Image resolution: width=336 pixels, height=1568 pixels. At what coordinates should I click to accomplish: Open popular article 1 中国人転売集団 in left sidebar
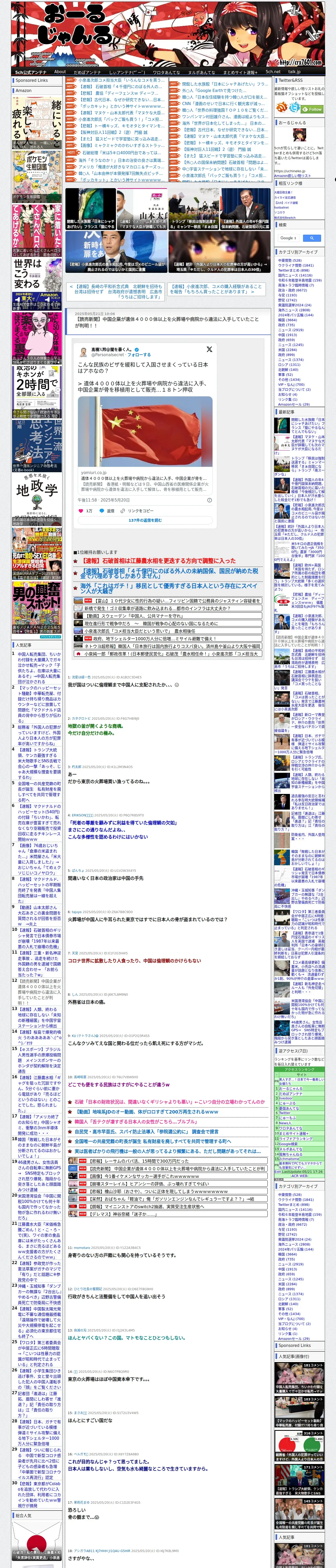[x=39, y=668]
